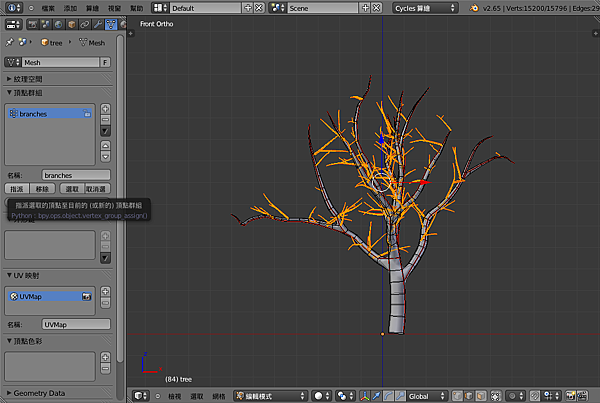Click the Mesh data name field
The height and width of the screenshot is (403, 600).
click(60, 62)
